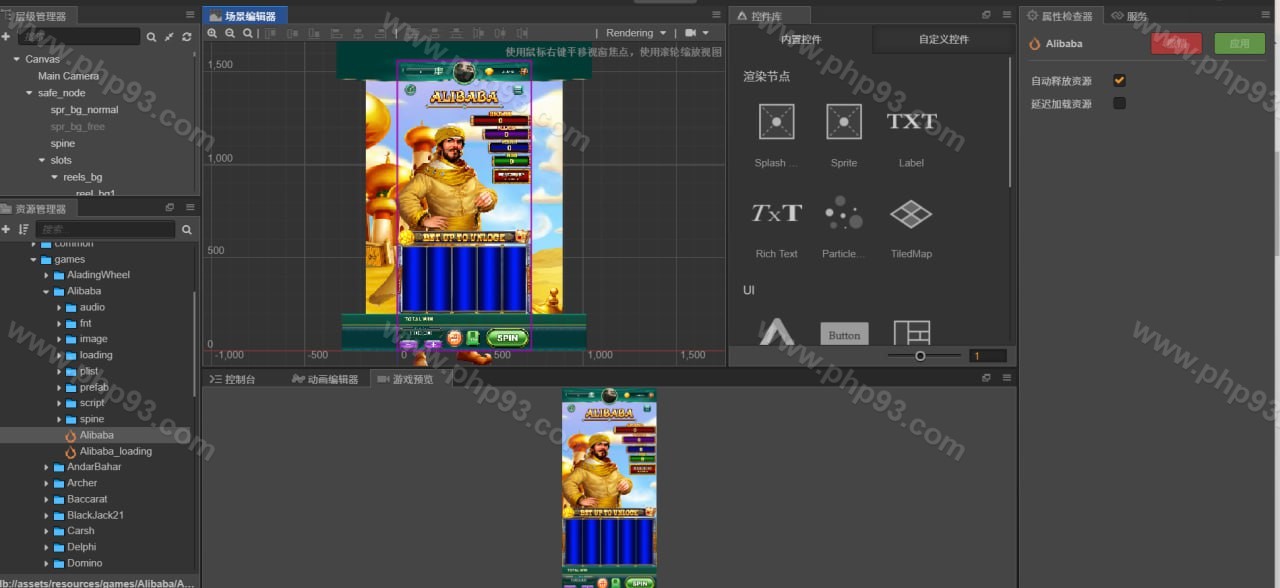Expand the AladingWheel folder
1280x588 pixels.
click(x=46, y=275)
